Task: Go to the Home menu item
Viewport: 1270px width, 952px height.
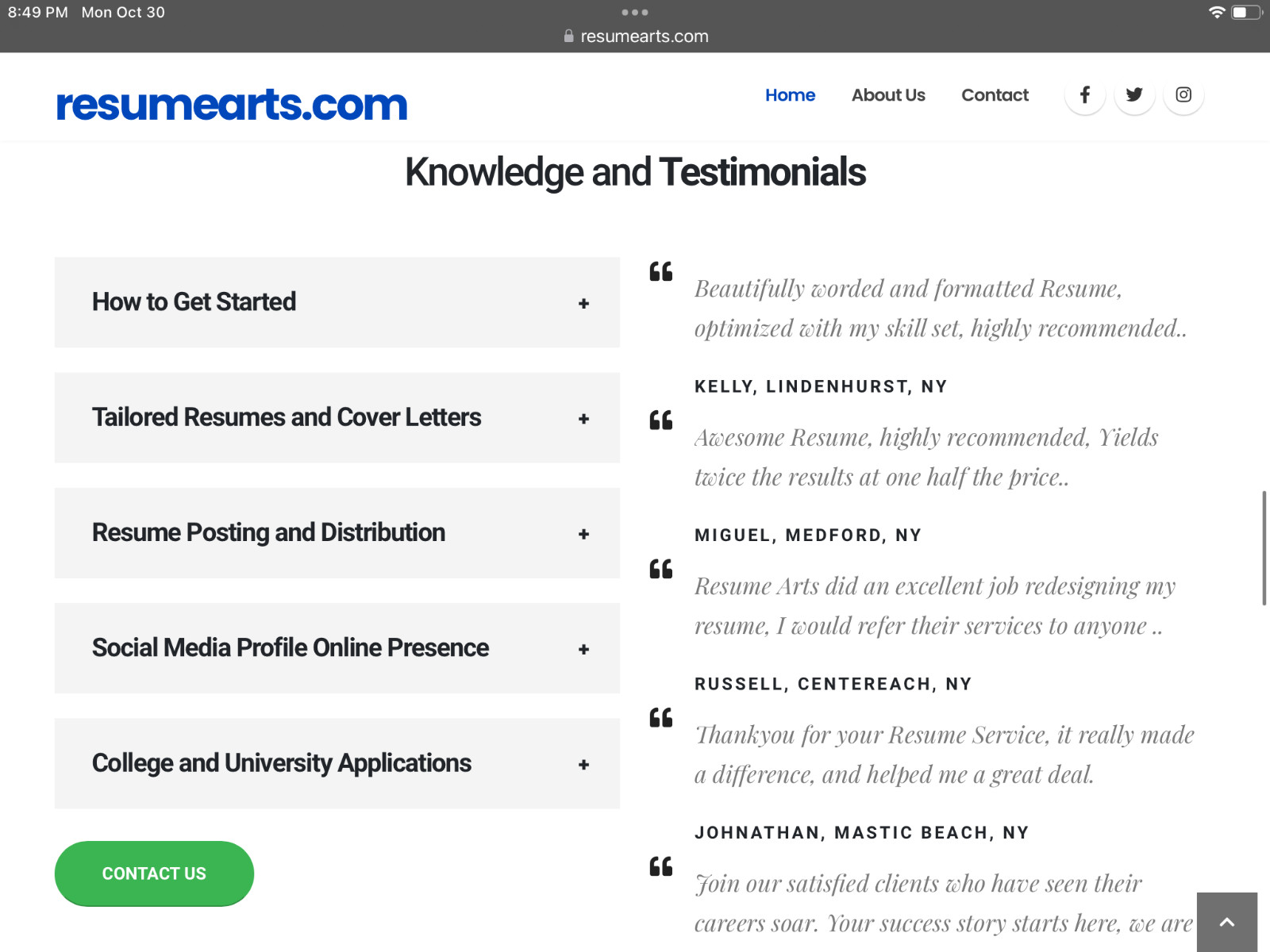Action: [790, 95]
